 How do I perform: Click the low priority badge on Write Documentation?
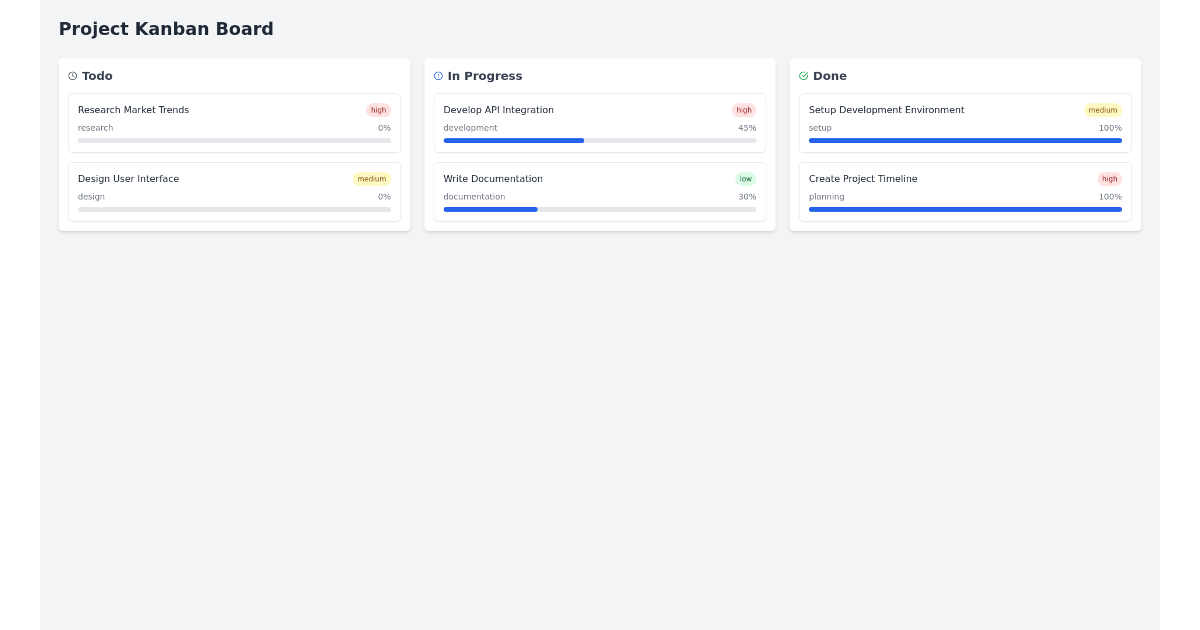click(745, 179)
